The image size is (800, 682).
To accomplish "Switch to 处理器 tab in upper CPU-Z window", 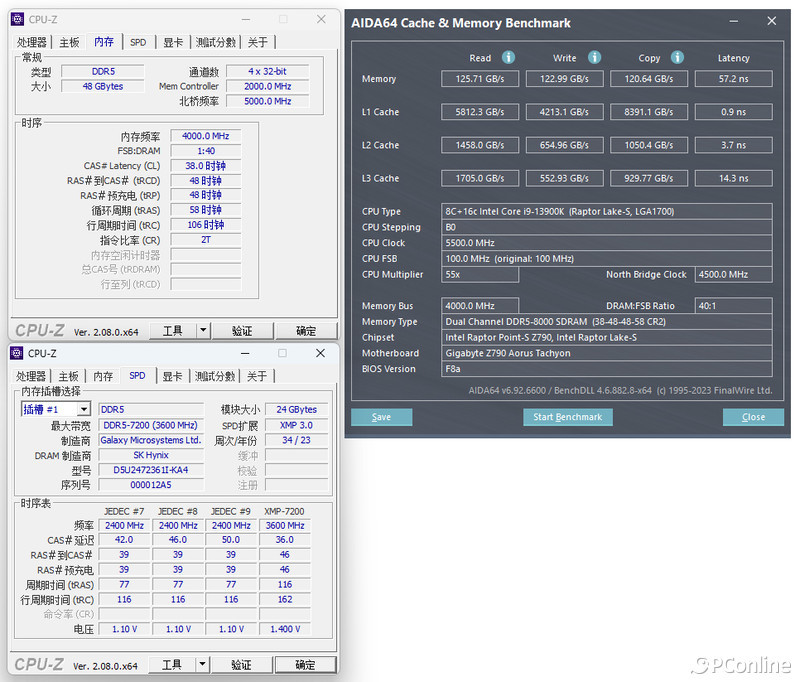I will (x=32, y=42).
